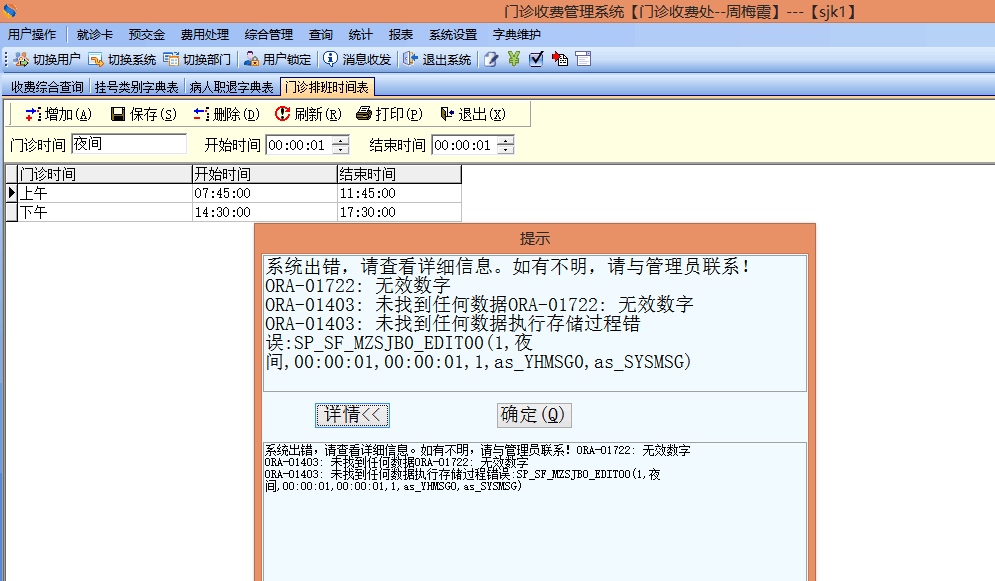Image resolution: width=995 pixels, height=581 pixels.
Task: Click the 07:45:00 start time cell
Action: pyautogui.click(x=264, y=193)
